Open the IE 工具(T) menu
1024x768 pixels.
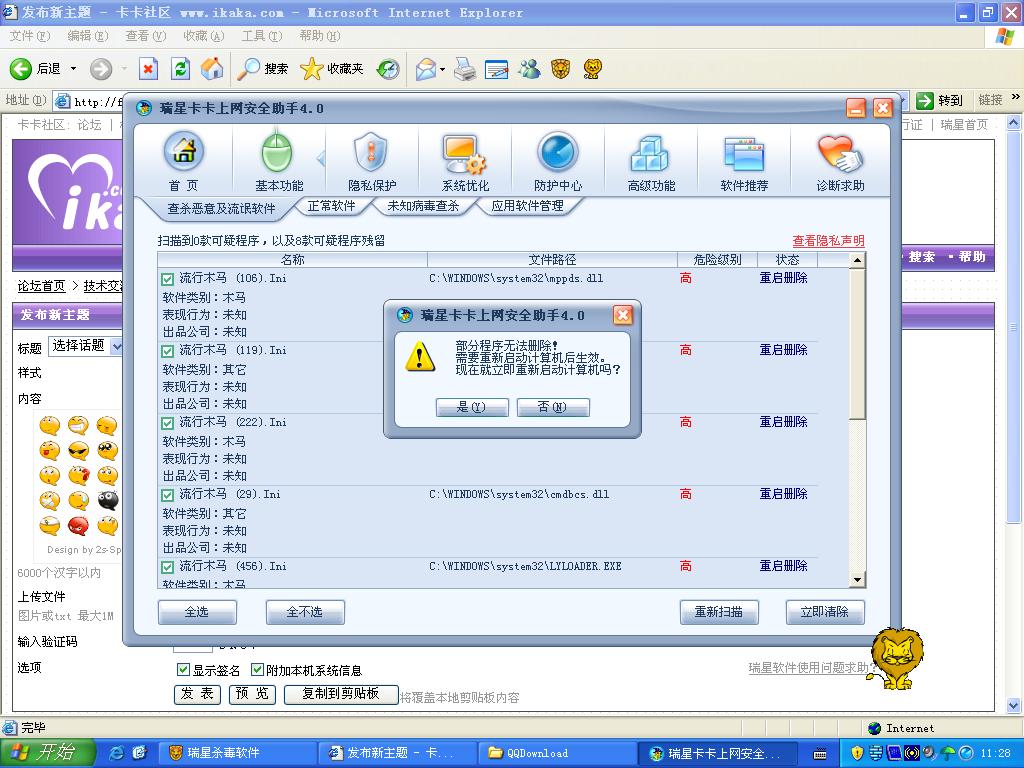(x=261, y=36)
